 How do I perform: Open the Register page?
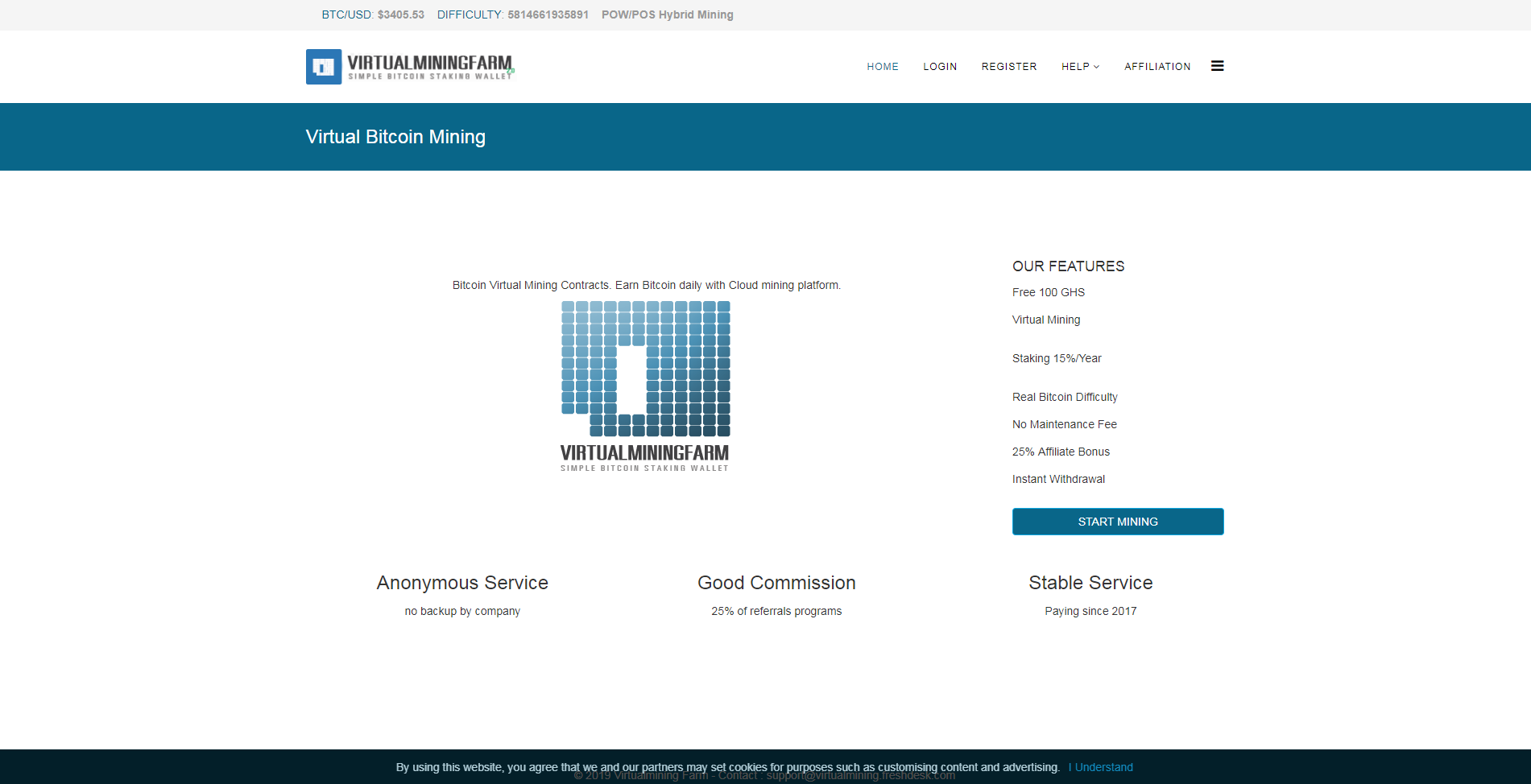tap(1009, 67)
